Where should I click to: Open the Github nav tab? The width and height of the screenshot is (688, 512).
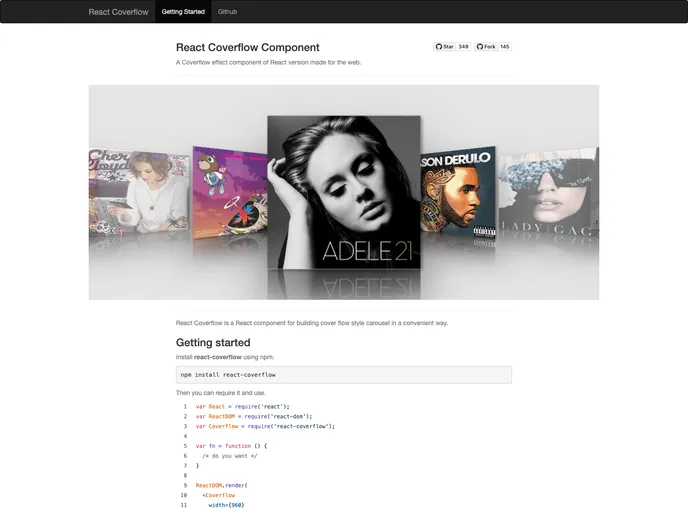pos(227,12)
